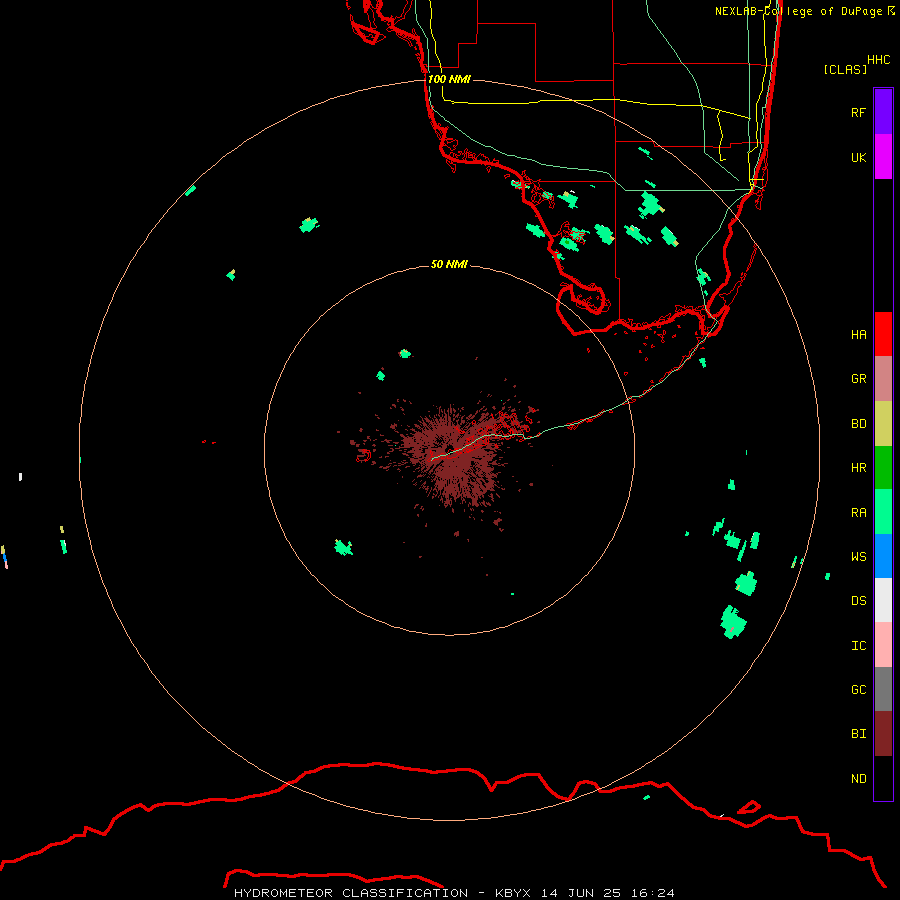Pick the HR dark green legend swatch
This screenshot has height=900, width=900.
click(883, 468)
